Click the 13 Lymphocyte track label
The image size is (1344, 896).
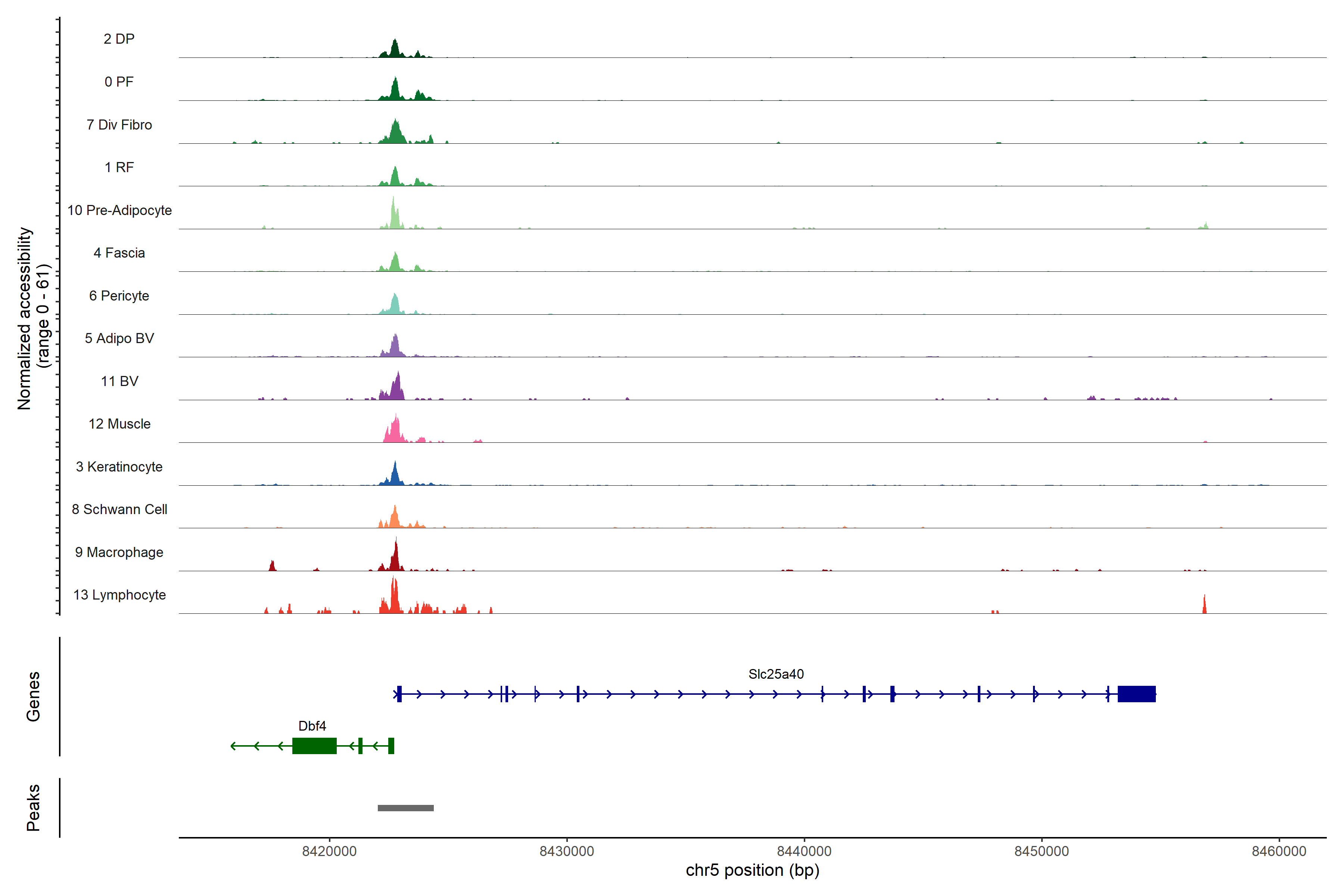click(119, 595)
